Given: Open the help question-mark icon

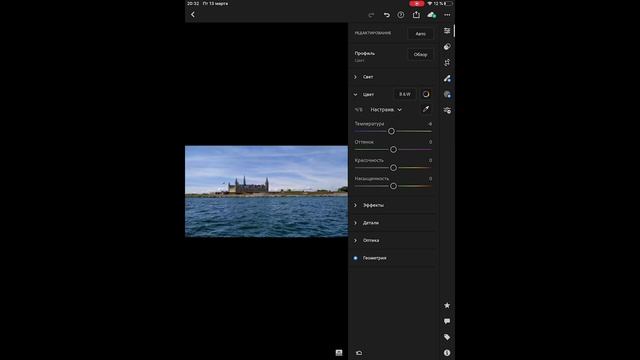Looking at the screenshot, I should (401, 15).
